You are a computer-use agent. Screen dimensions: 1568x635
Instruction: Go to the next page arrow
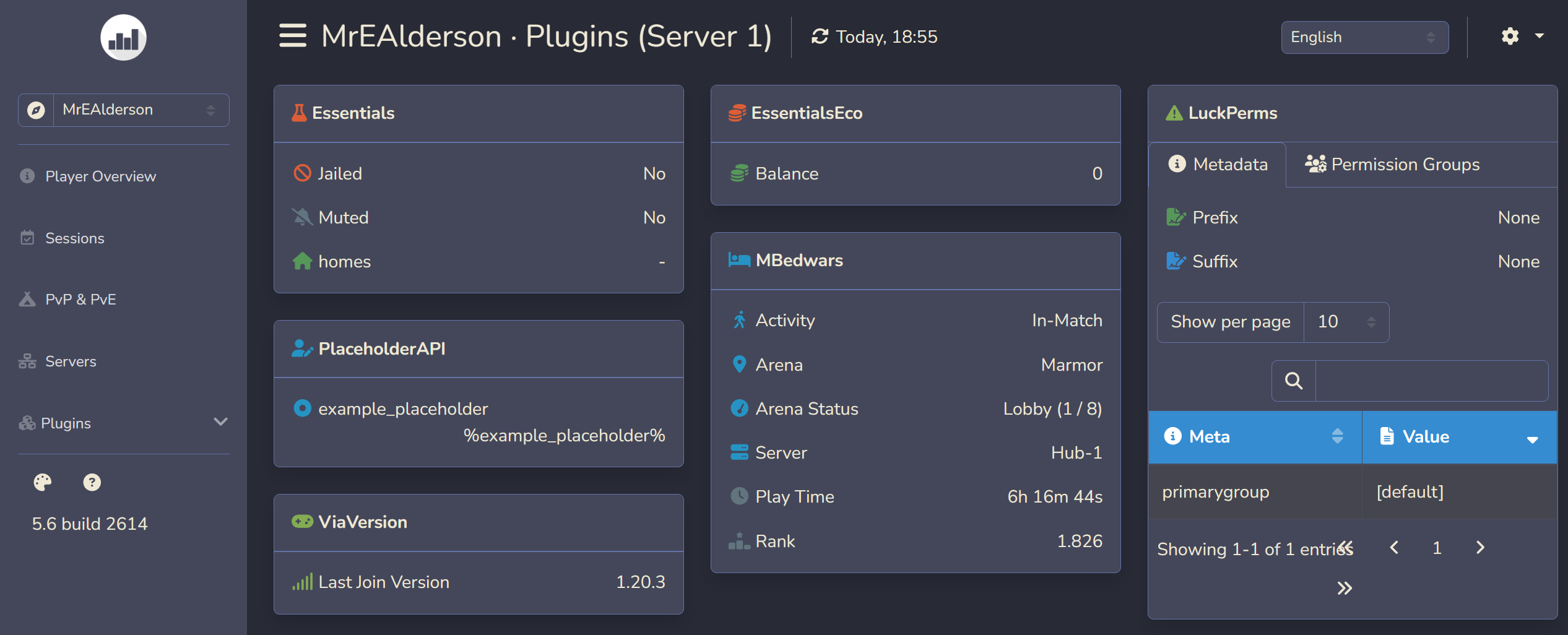coord(1480,548)
